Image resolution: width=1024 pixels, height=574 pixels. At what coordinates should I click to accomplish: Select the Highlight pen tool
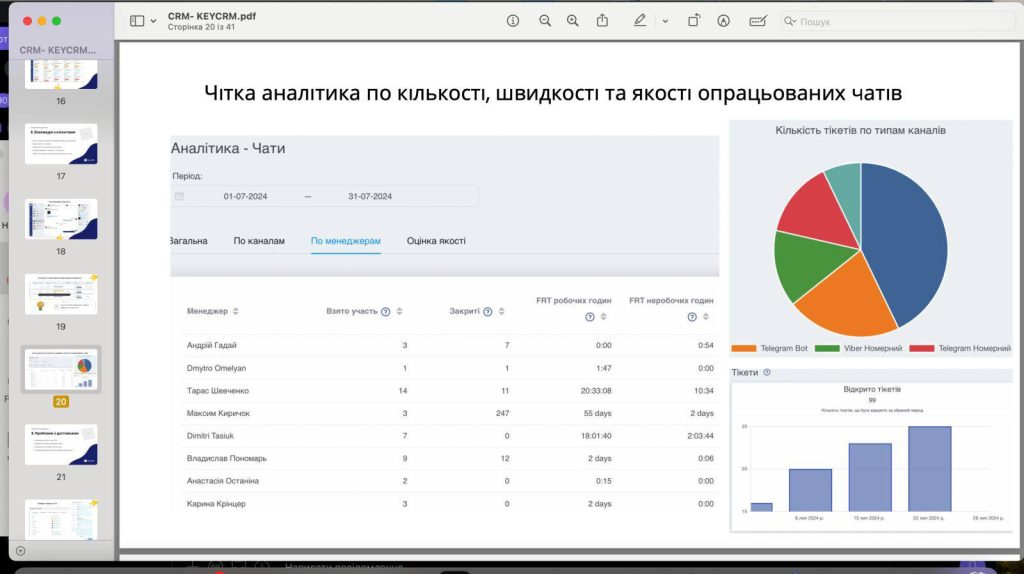pyautogui.click(x=640, y=21)
